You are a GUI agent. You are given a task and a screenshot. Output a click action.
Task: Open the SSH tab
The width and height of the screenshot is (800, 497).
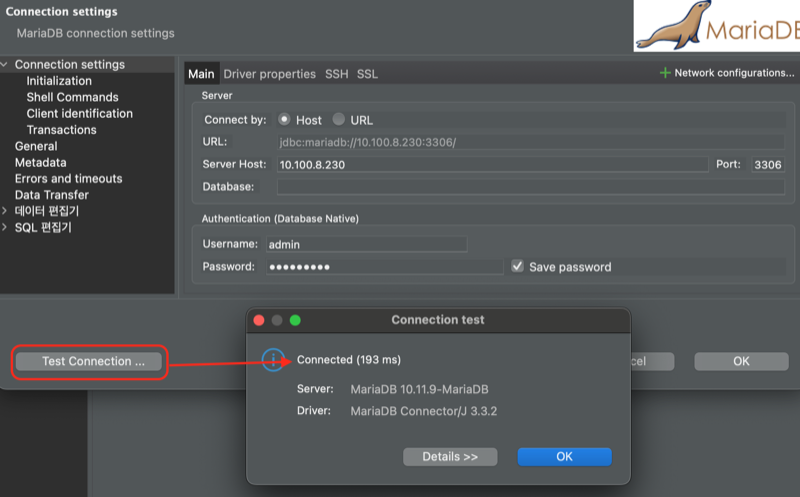click(x=337, y=74)
